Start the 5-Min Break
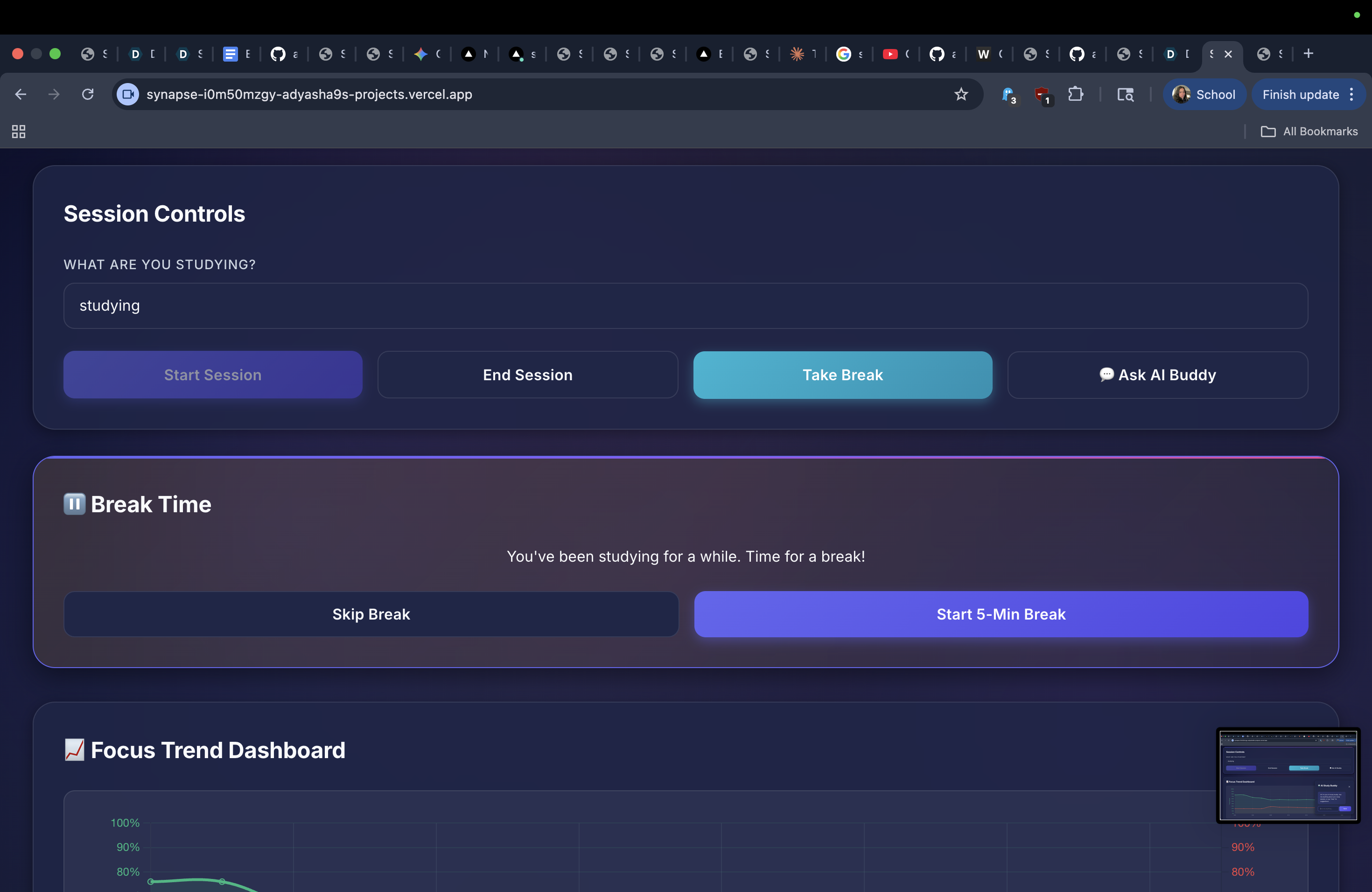The width and height of the screenshot is (1372, 892). (1000, 613)
